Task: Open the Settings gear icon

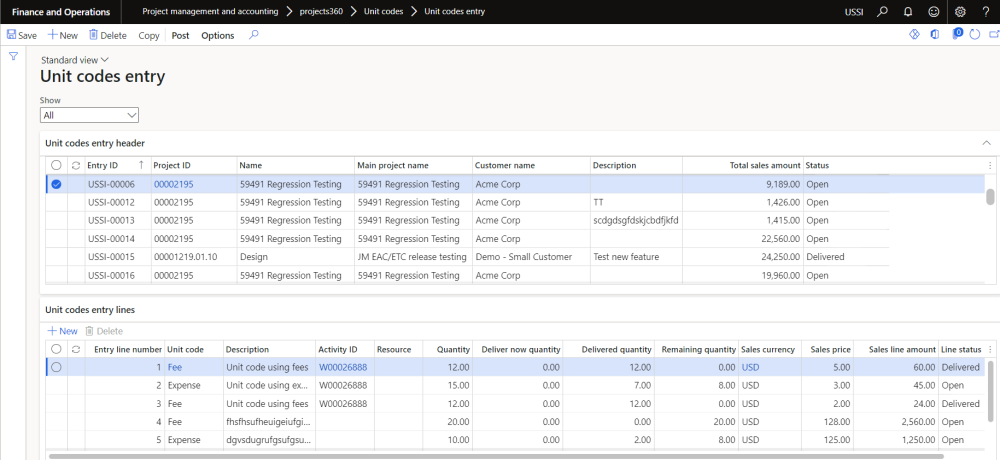Action: [x=960, y=11]
